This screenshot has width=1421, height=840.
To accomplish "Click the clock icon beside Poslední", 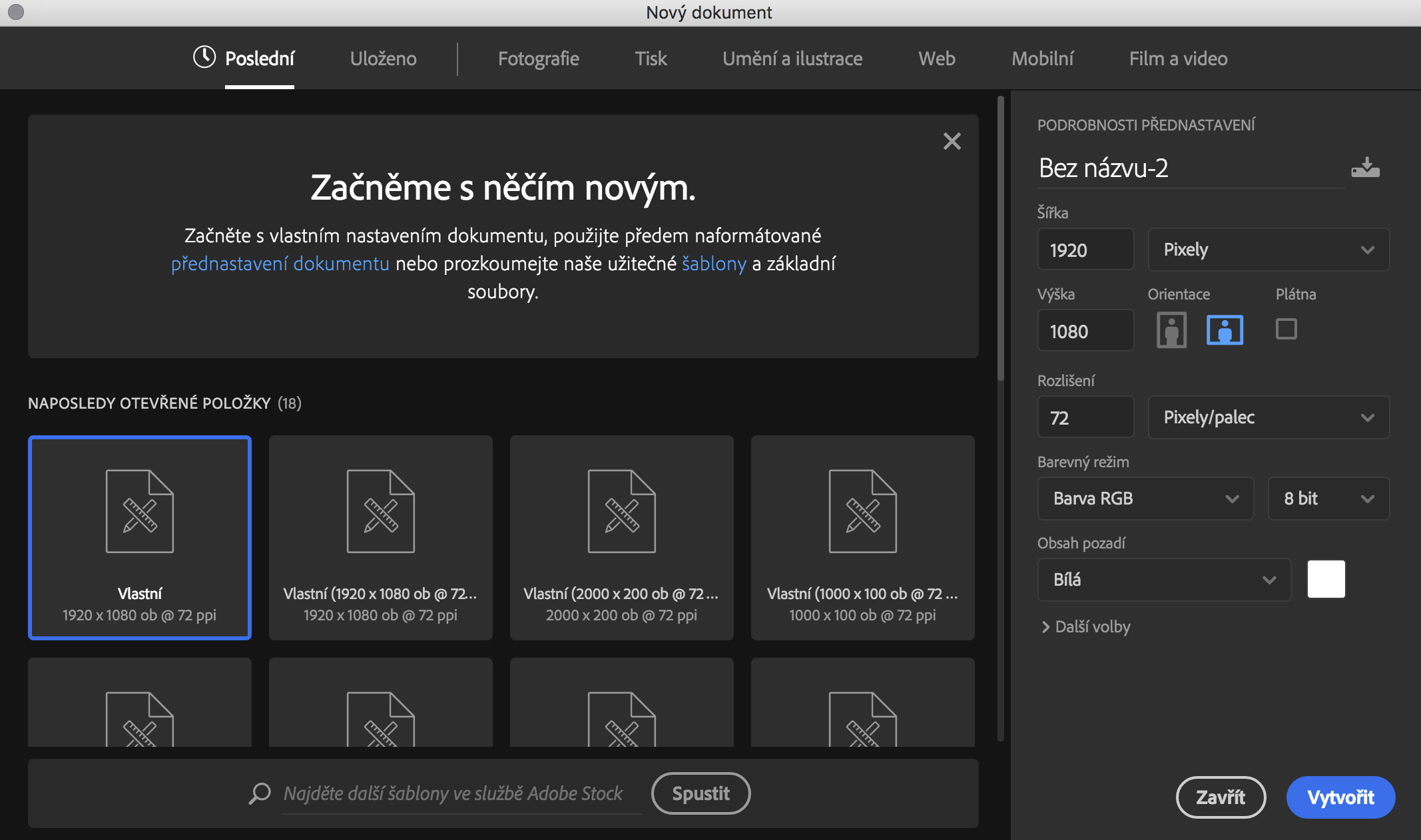I will pyautogui.click(x=204, y=57).
